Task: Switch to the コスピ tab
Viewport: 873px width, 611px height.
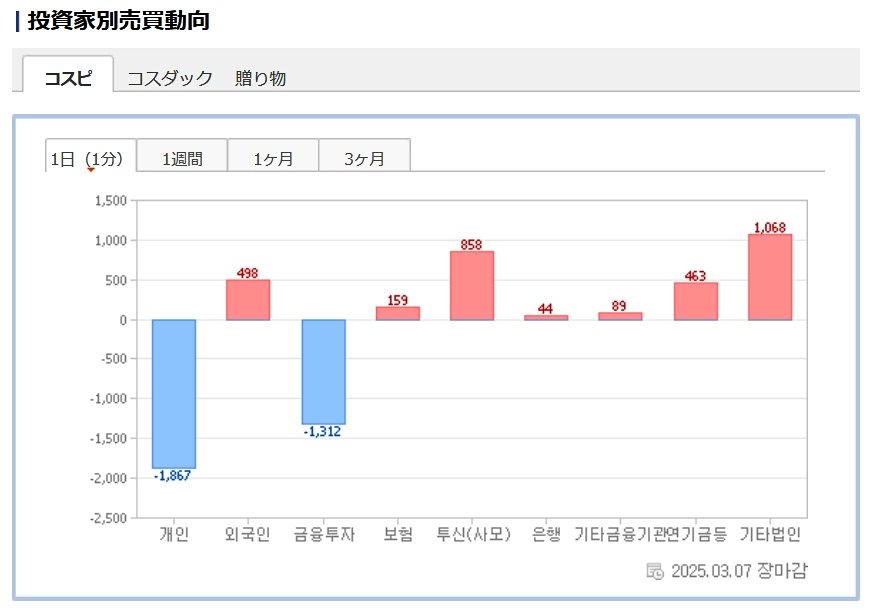Action: pyautogui.click(x=68, y=78)
